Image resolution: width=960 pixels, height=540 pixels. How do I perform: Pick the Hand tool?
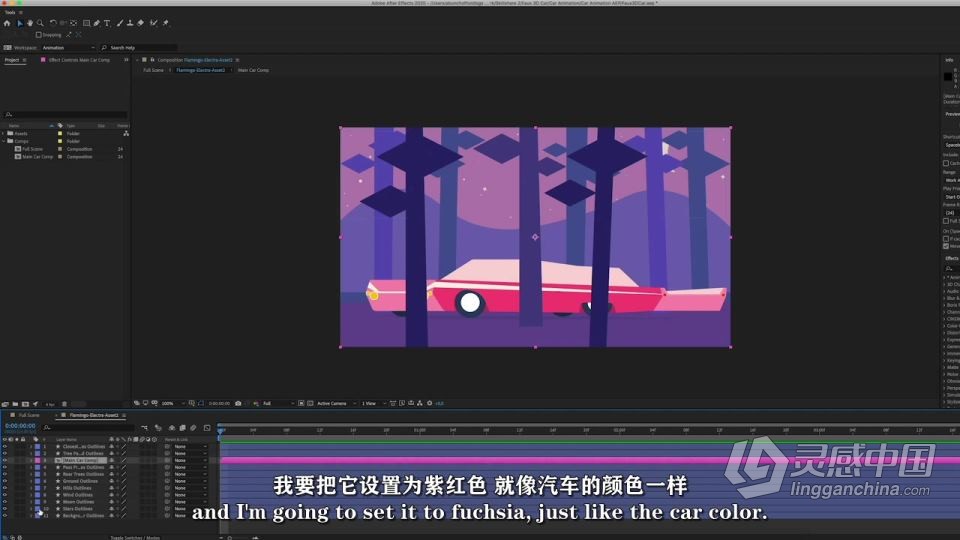tap(29, 23)
